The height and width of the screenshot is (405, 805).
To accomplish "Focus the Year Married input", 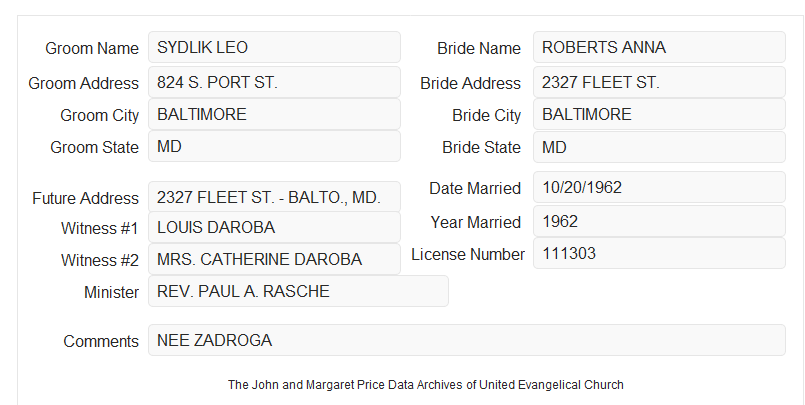I will 659,221.
